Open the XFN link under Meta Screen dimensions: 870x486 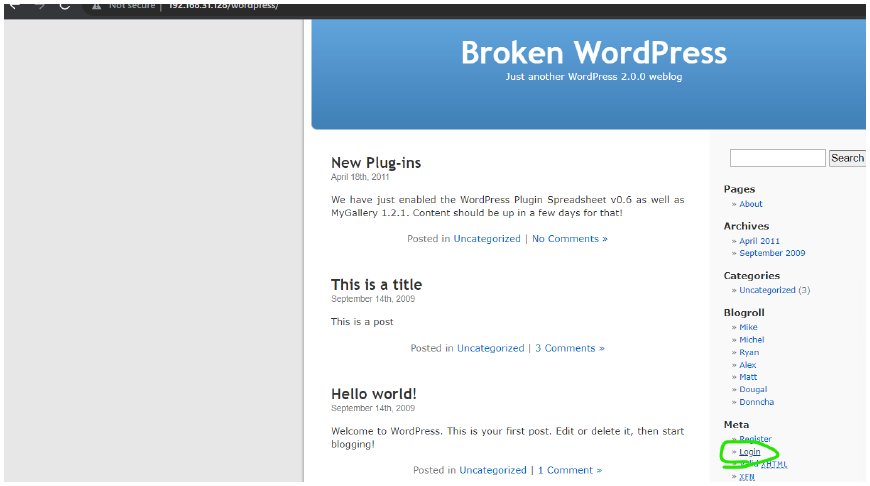tap(747, 477)
